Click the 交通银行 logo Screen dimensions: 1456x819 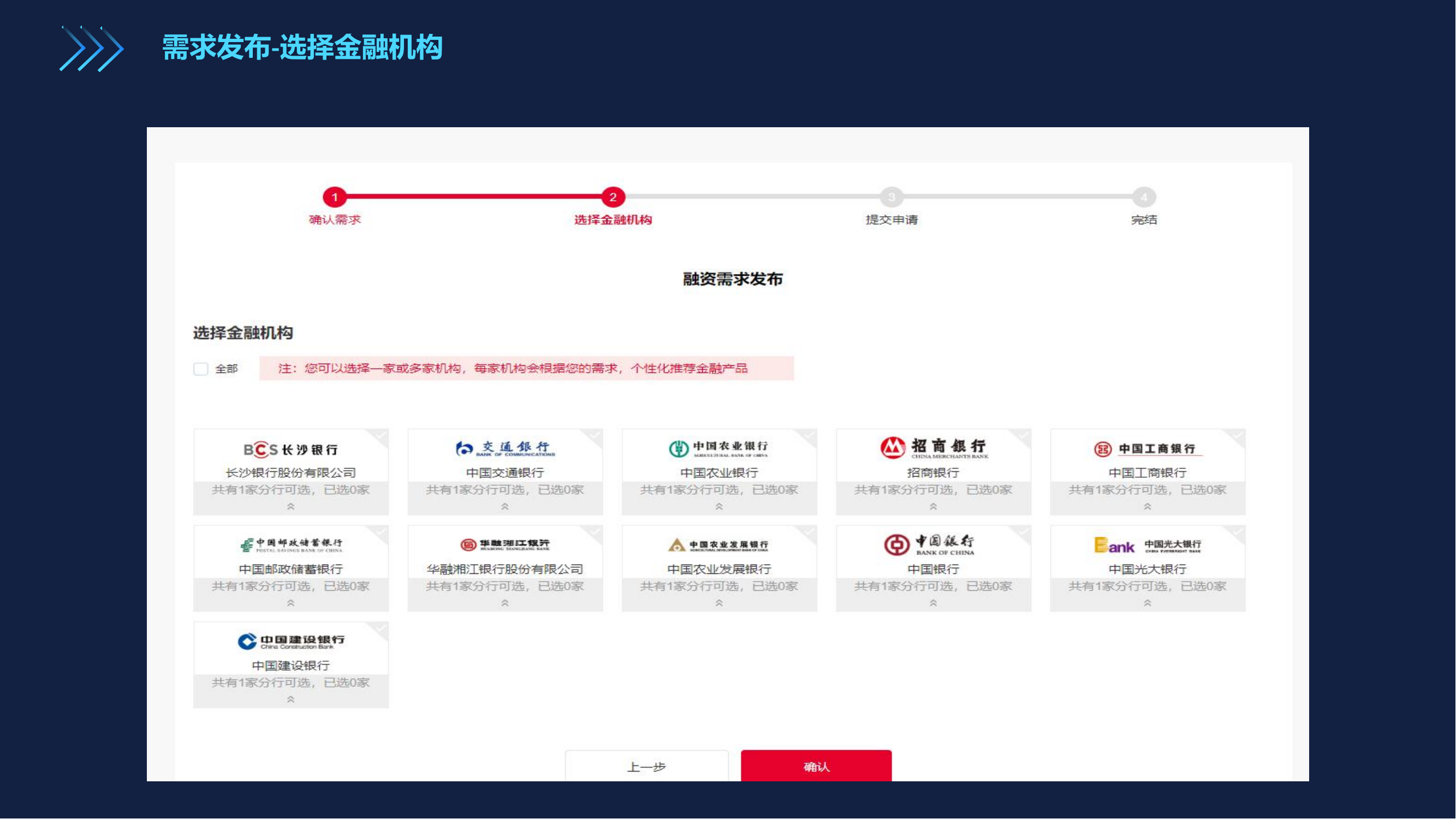(506, 448)
